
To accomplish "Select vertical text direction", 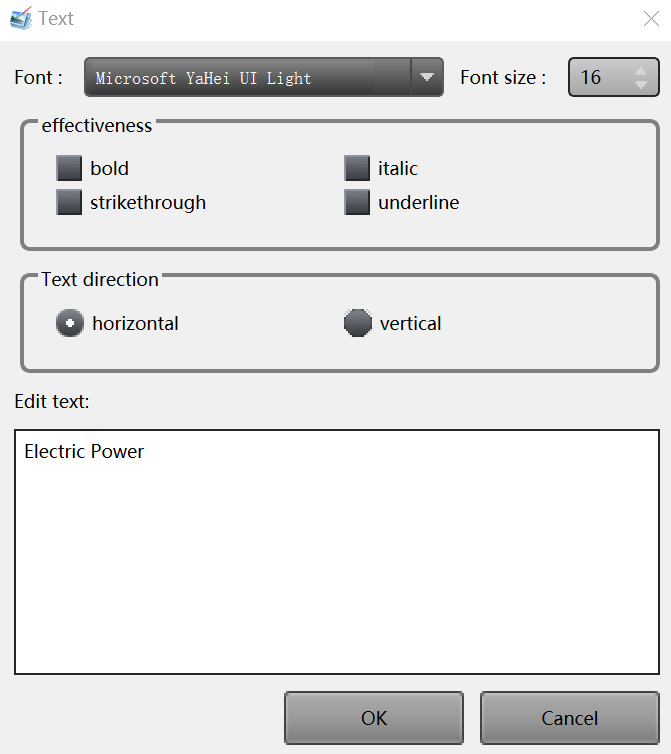I will 358,323.
